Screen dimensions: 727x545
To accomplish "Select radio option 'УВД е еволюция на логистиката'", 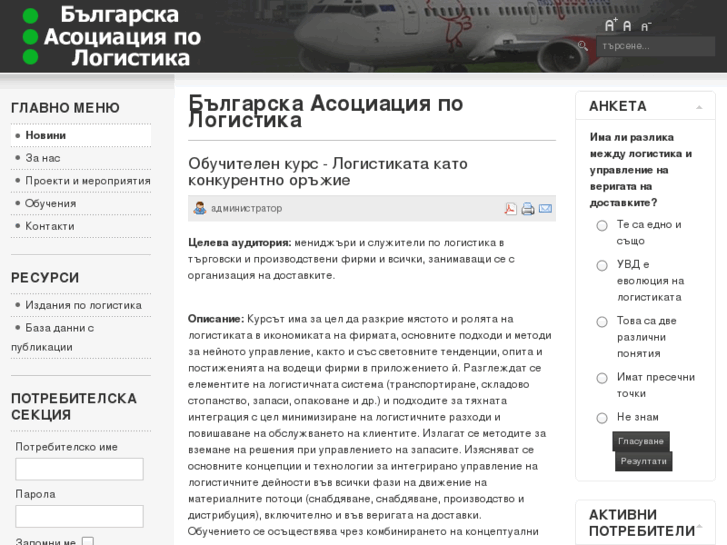I will click(x=602, y=265).
